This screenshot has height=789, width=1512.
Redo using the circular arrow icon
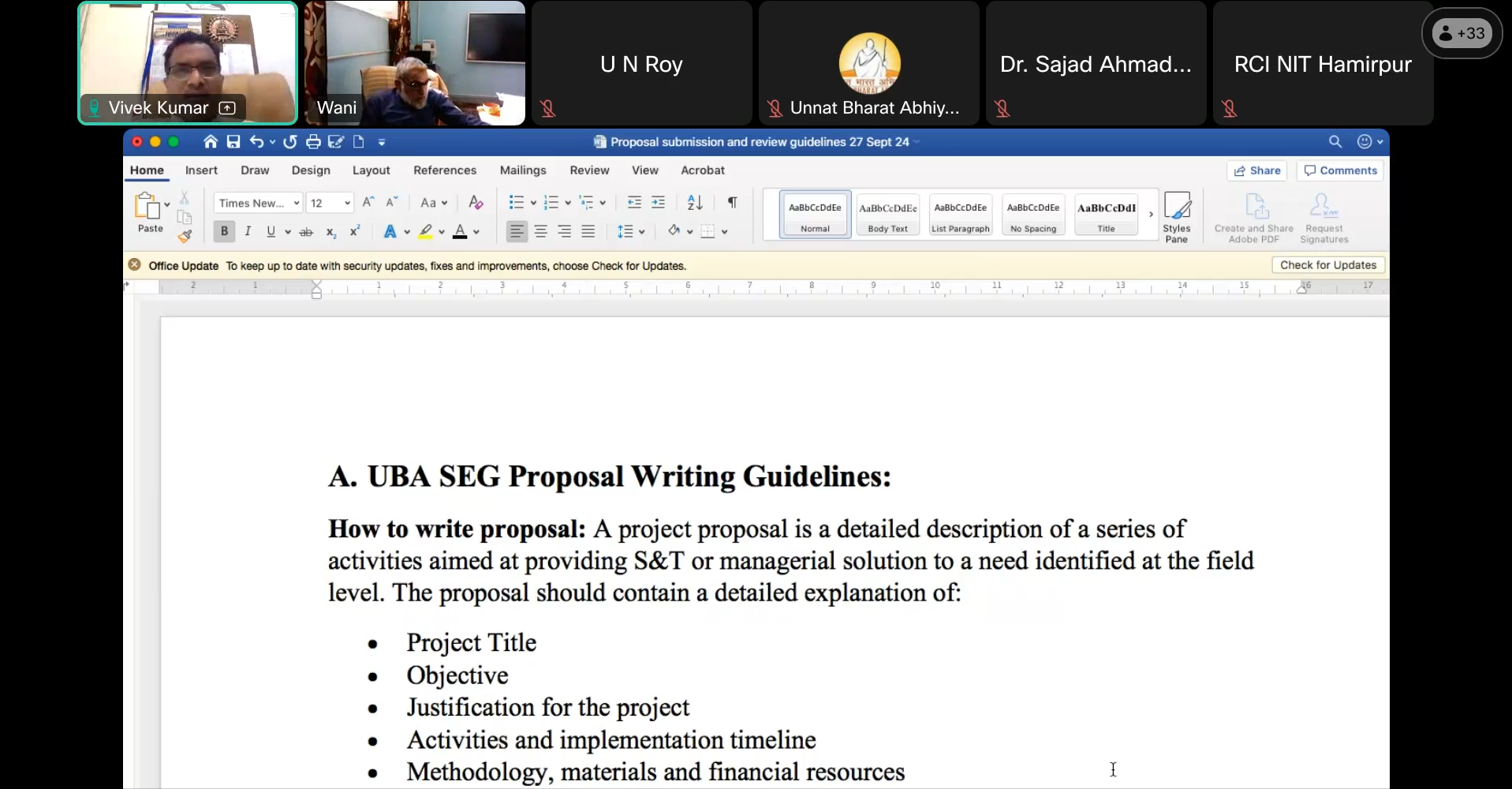point(290,142)
